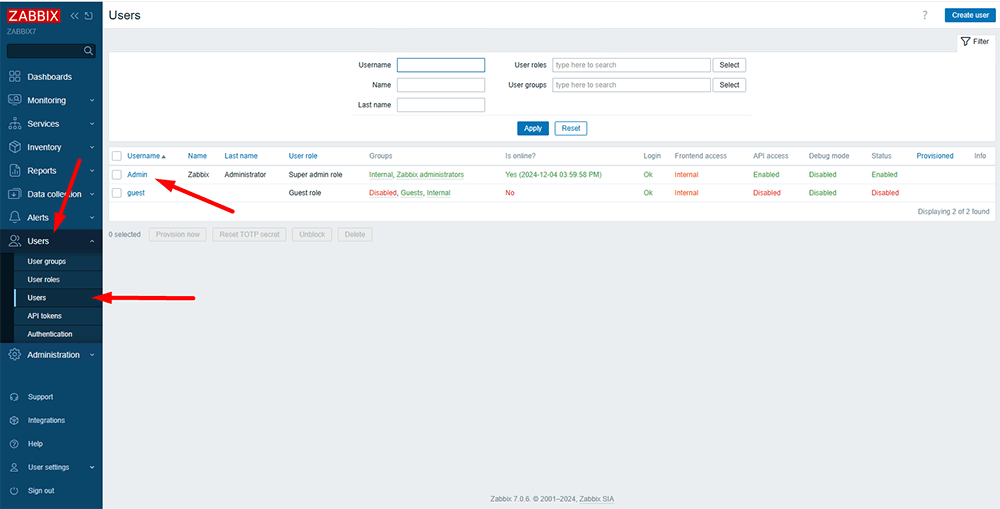The image size is (1000, 509).
Task: Tick the checkbox for guest user row
Action: (117, 193)
